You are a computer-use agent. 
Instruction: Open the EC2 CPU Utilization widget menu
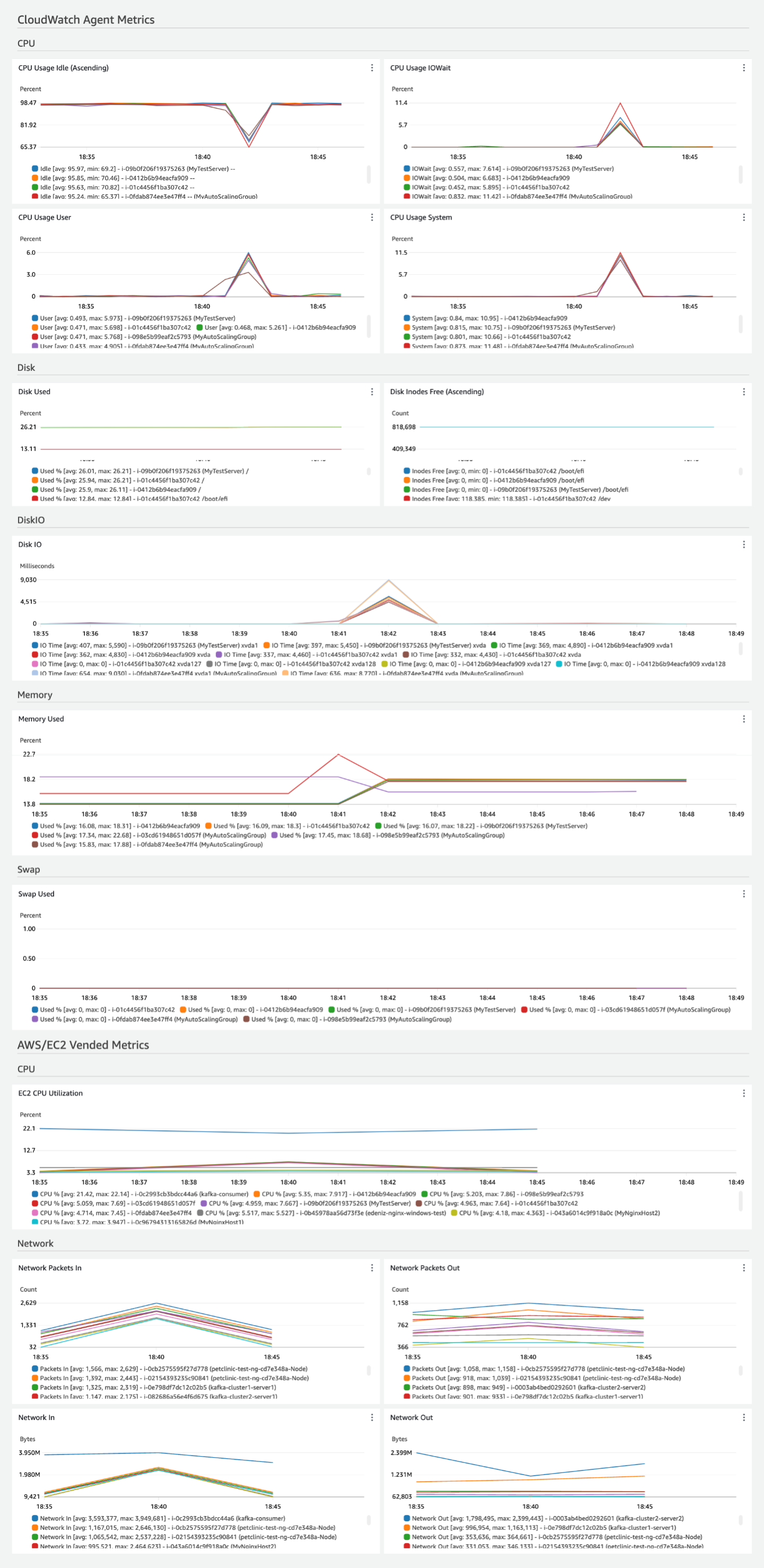(x=743, y=1093)
